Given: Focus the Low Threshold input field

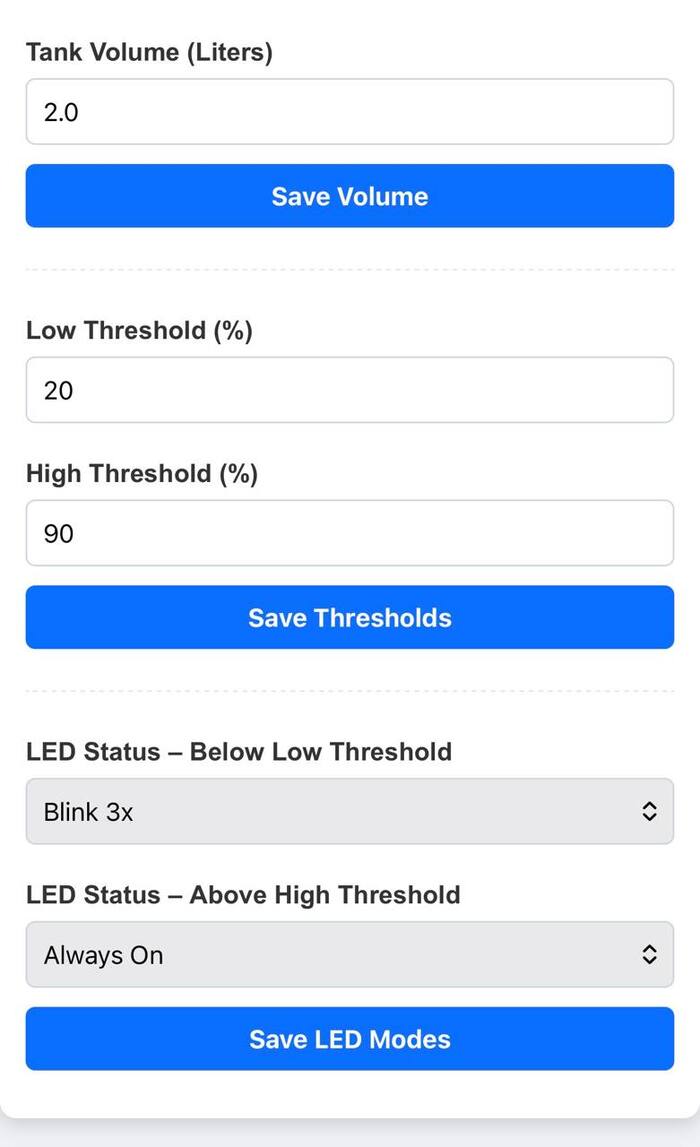Looking at the screenshot, I should coord(349,390).
